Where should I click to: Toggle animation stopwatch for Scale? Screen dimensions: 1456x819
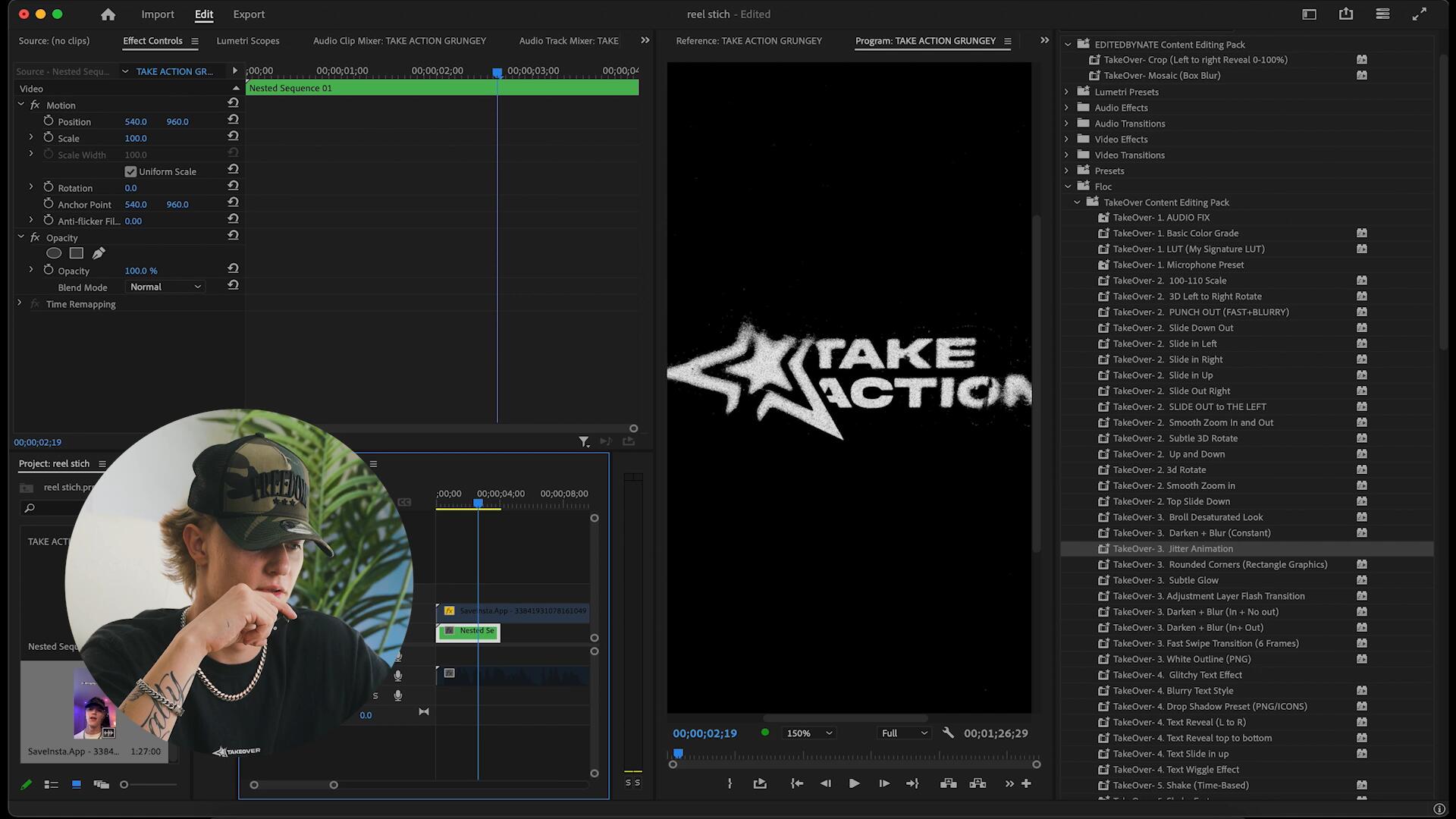pyautogui.click(x=49, y=137)
